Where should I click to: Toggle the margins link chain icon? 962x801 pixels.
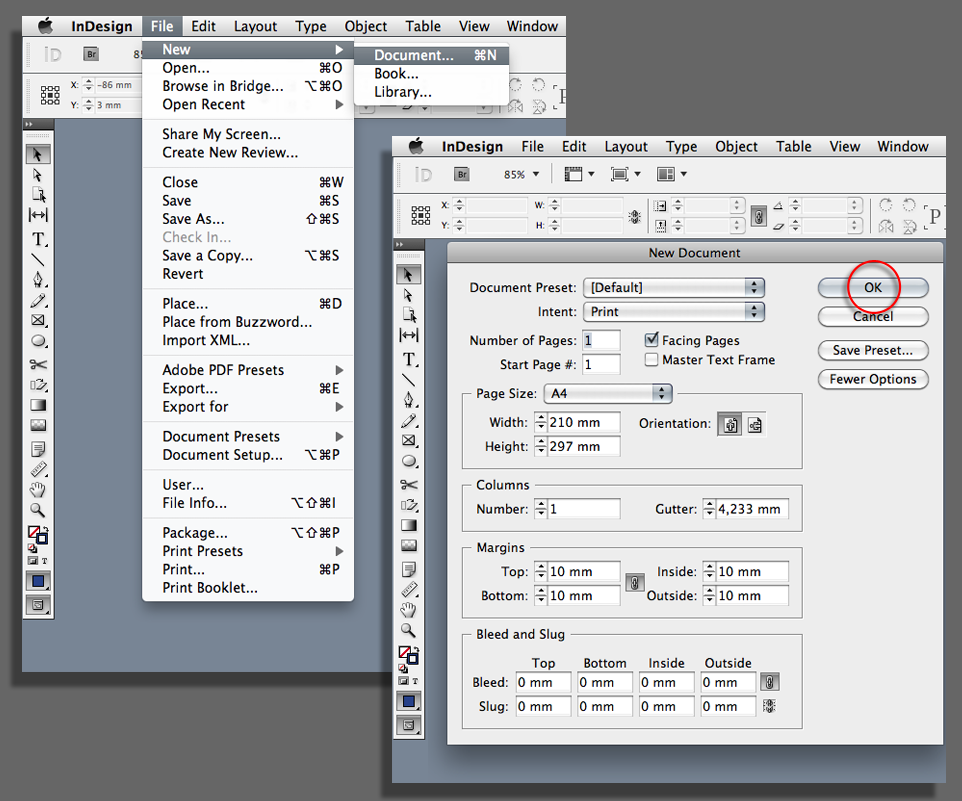point(634,583)
